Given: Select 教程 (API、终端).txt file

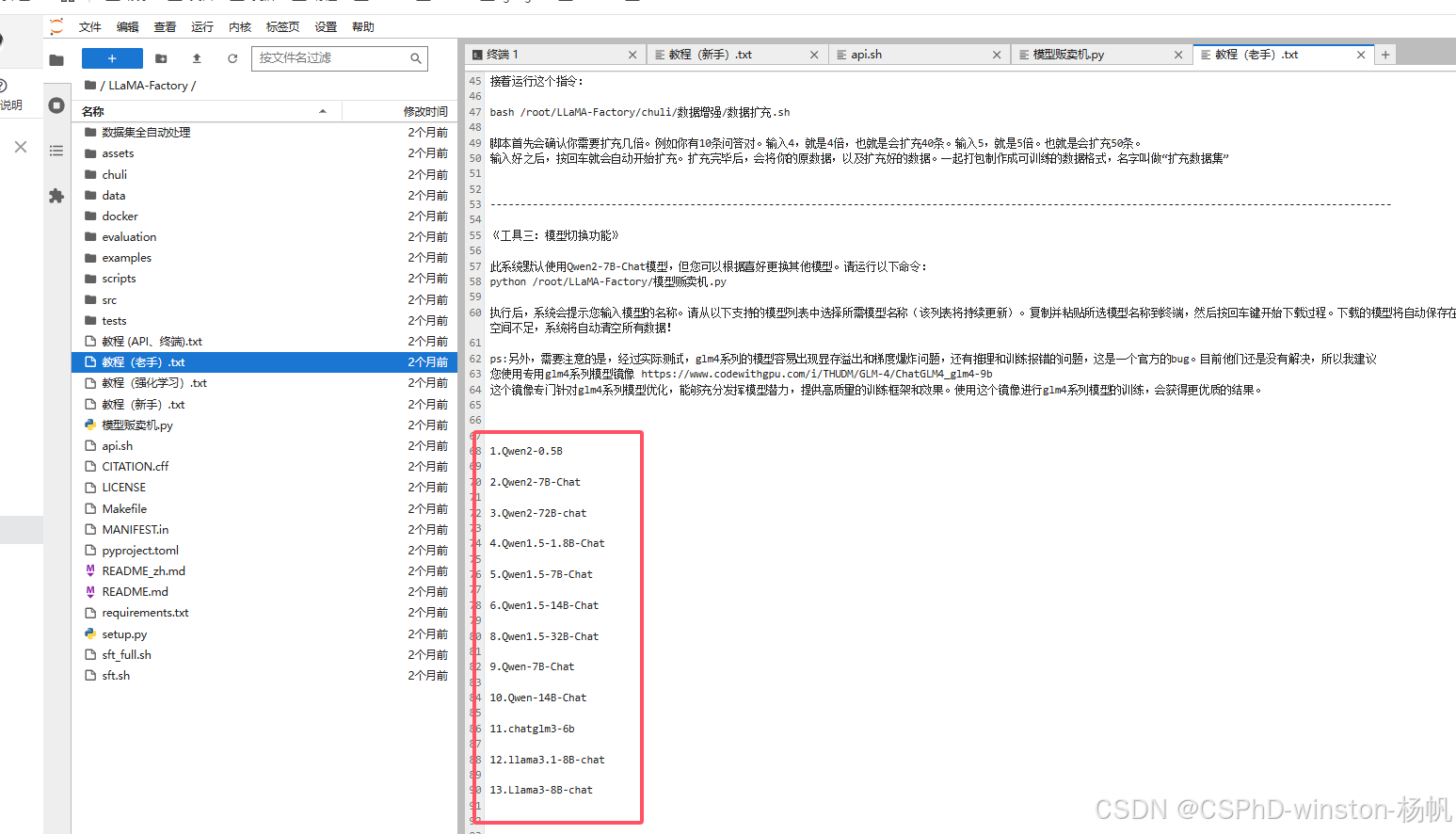Looking at the screenshot, I should tap(264, 342).
